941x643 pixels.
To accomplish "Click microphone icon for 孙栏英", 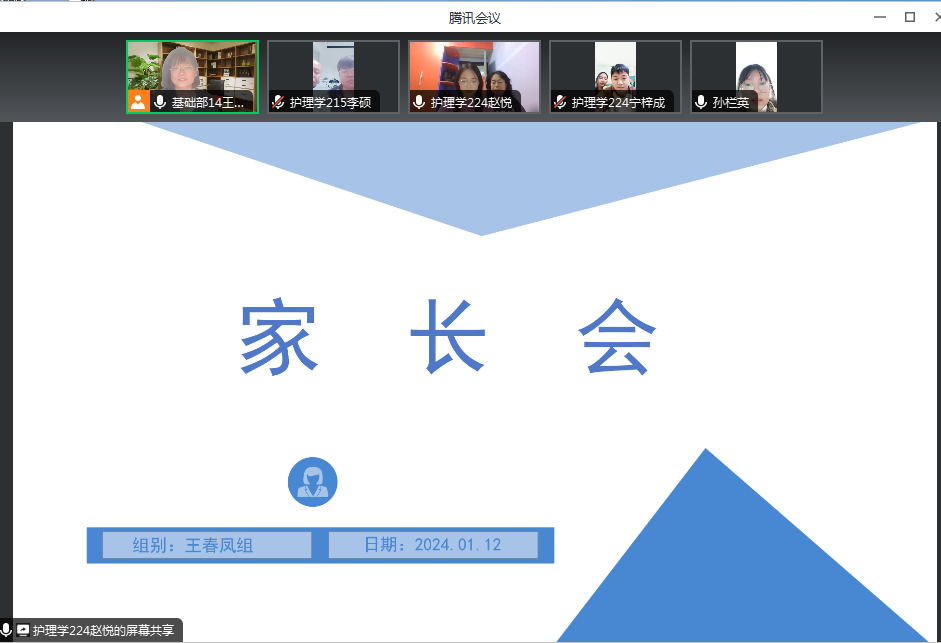I will 701,102.
